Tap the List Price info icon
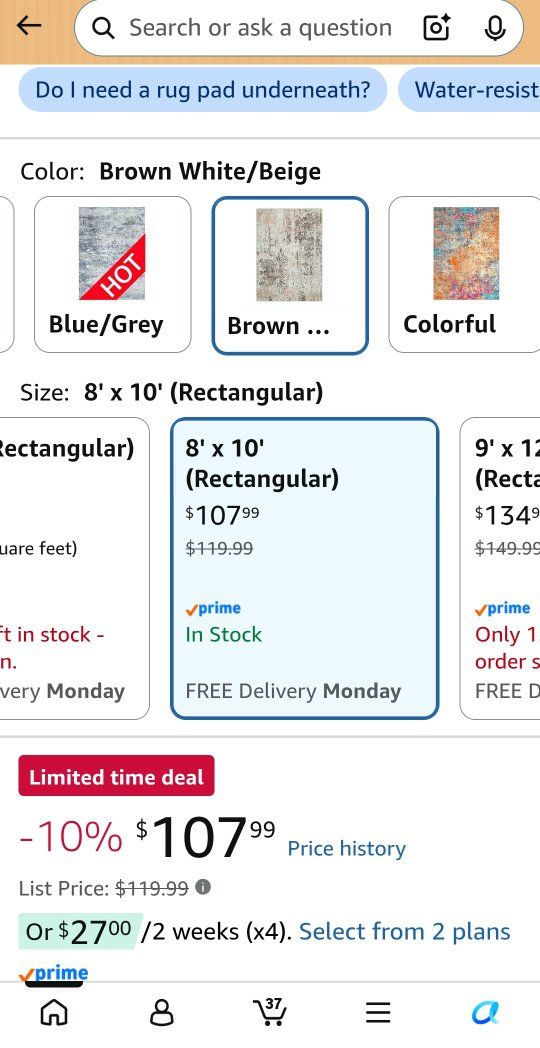540x1048 pixels. 202,887
